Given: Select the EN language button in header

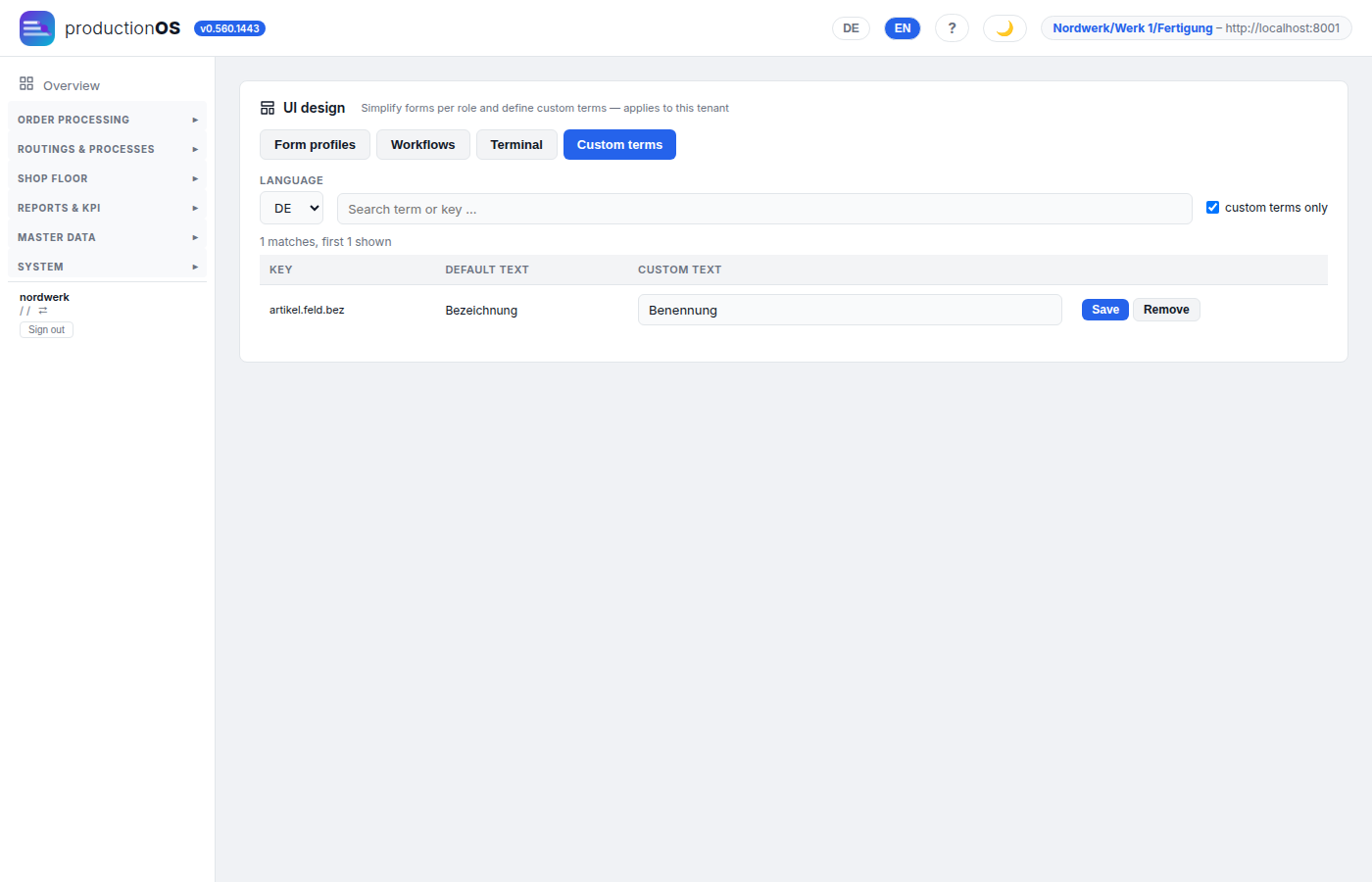Looking at the screenshot, I should click(903, 28).
